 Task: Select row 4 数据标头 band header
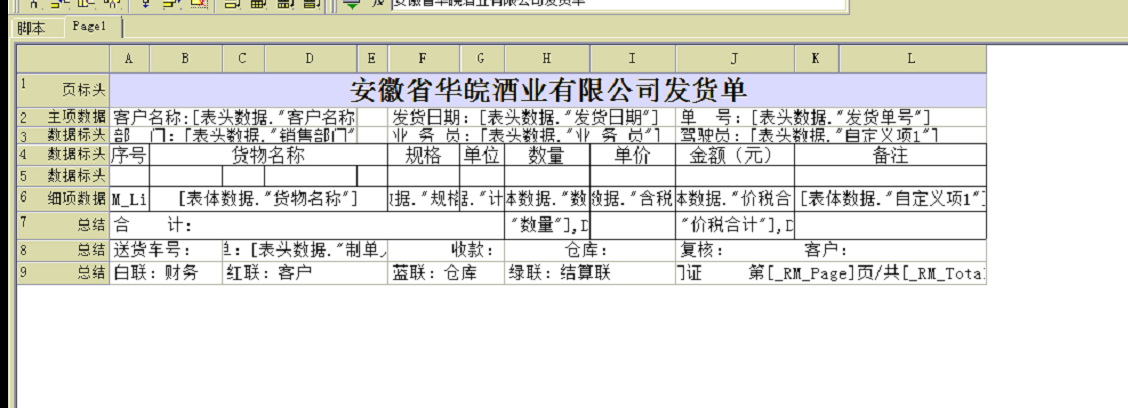tap(63, 155)
